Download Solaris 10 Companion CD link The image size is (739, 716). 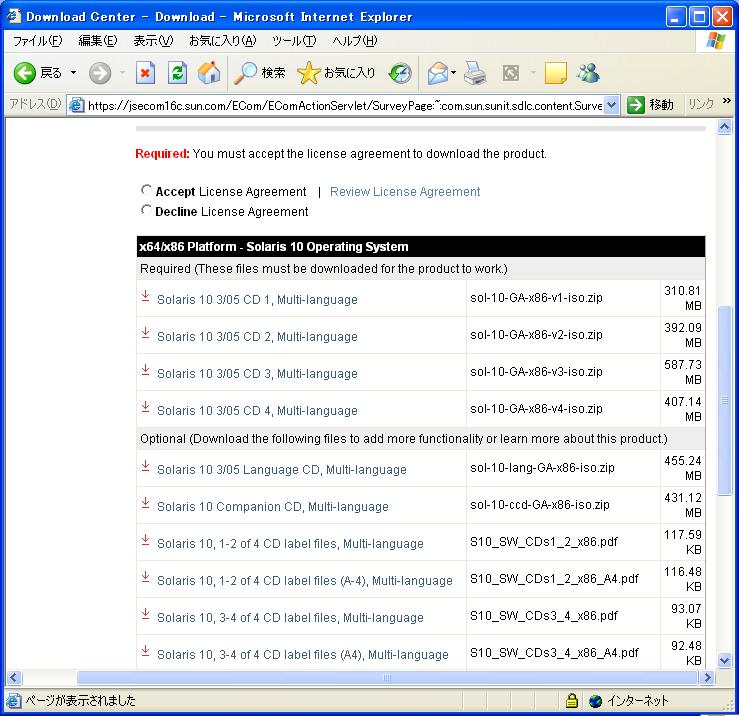tap(272, 507)
